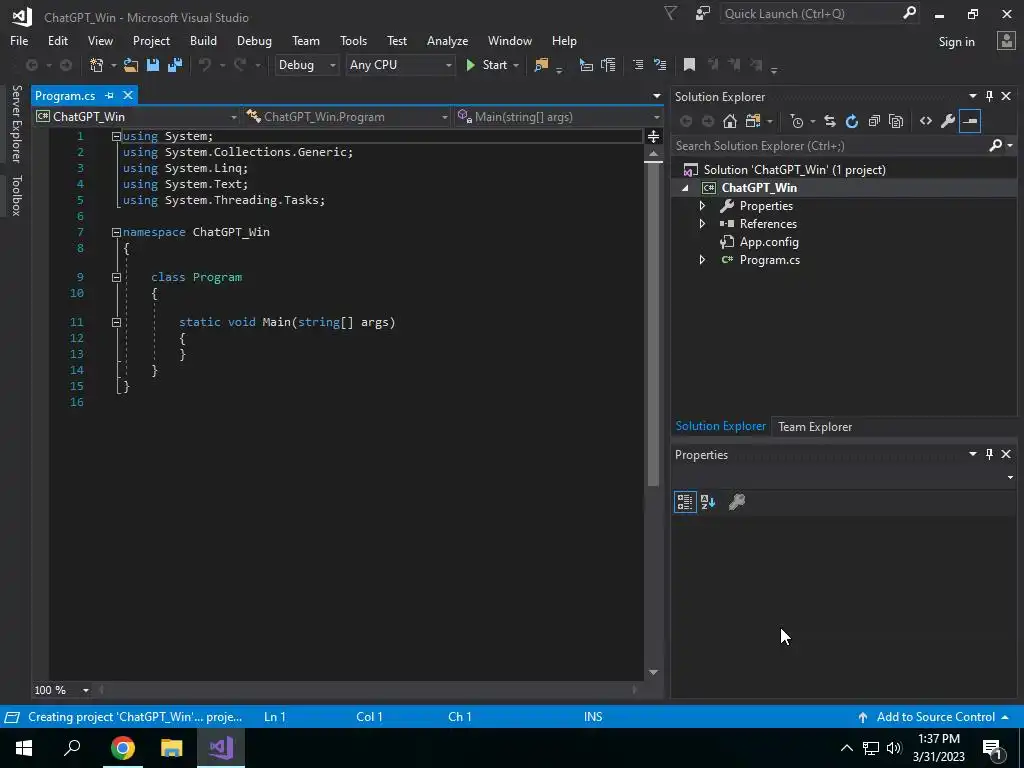Click the View Code icon in Solution Explorer
Viewport: 1024px width, 768px height.
tap(926, 121)
